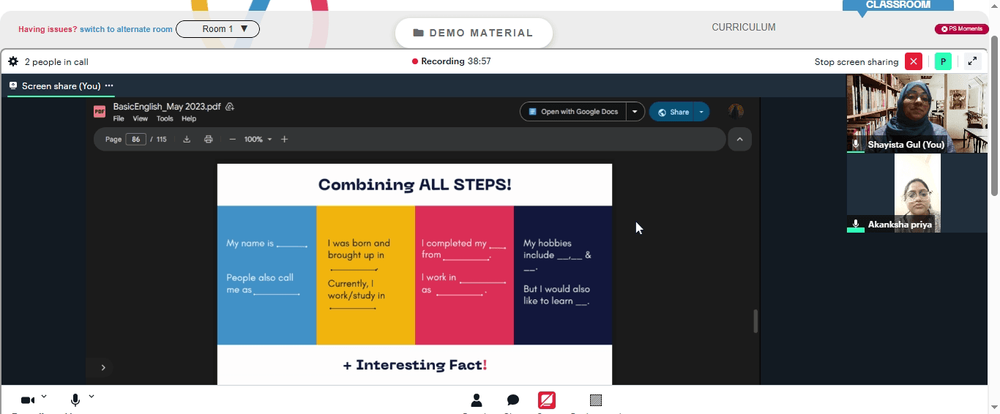Screen dimensions: 1000x414
Task: Click + Interesting Fact! text
Action: pos(415,365)
